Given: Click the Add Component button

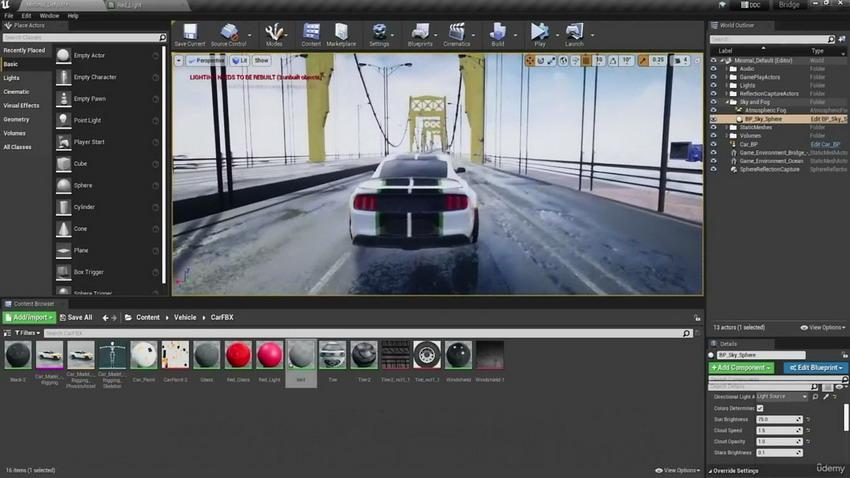Looking at the screenshot, I should (741, 367).
